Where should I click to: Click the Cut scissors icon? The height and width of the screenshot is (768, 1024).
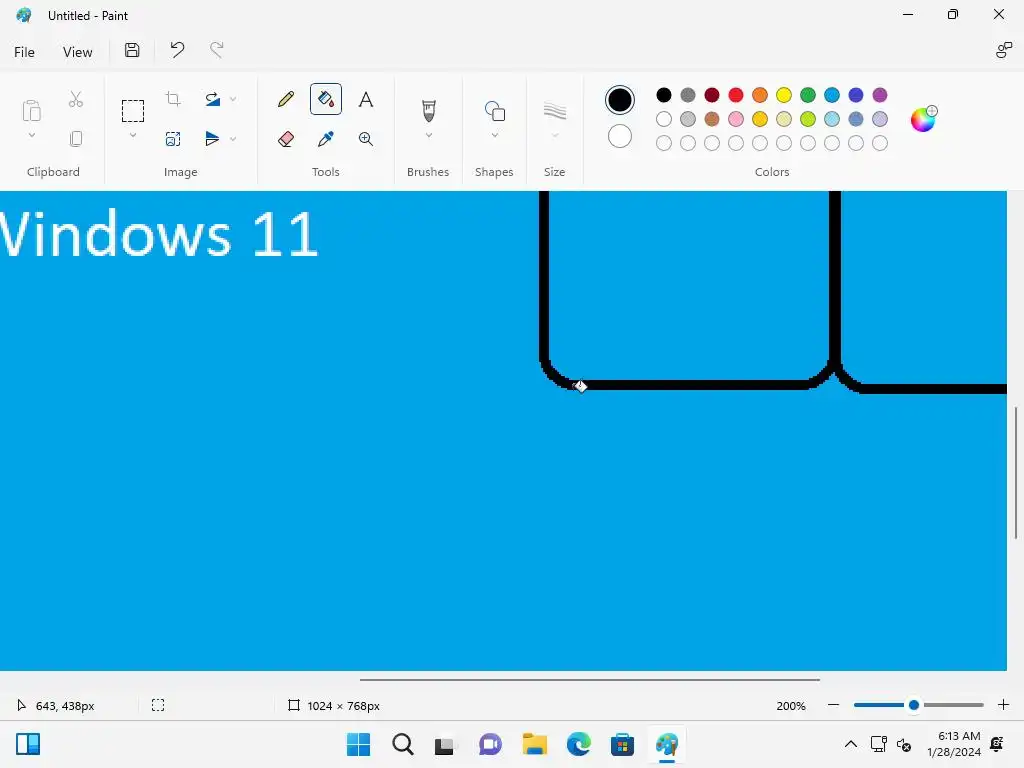pyautogui.click(x=76, y=99)
